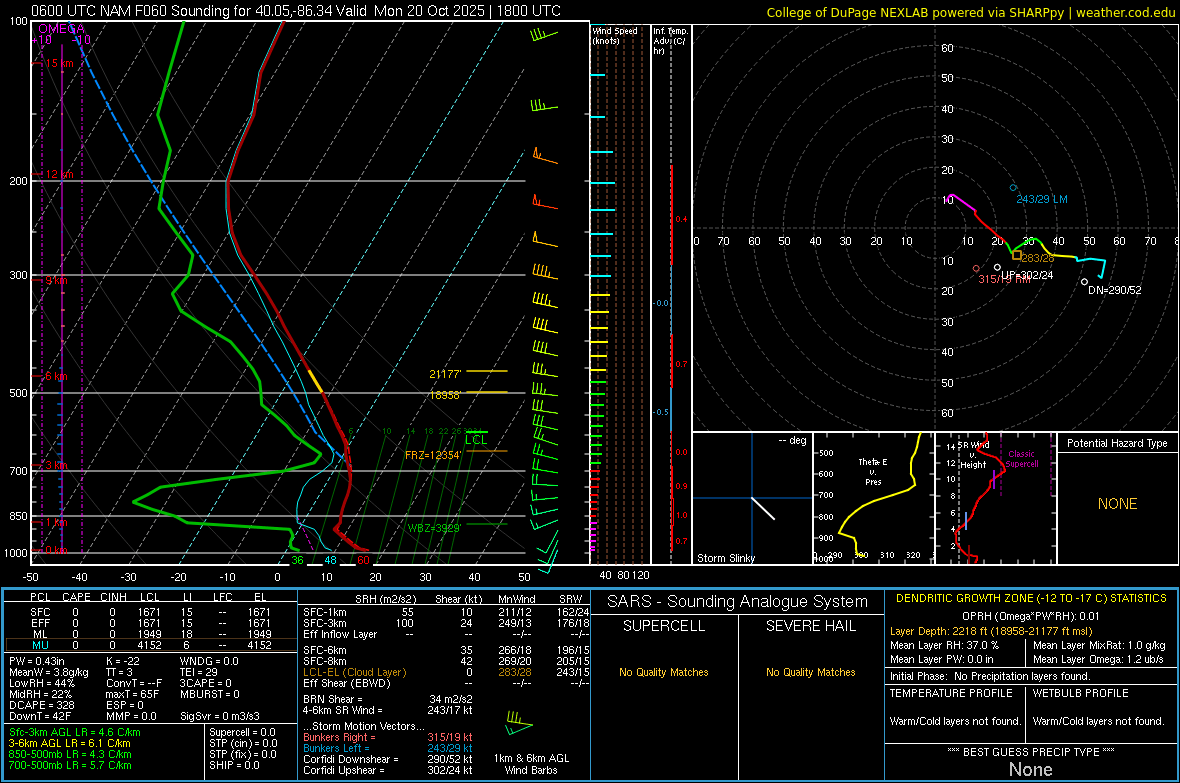Screen dimensions: 1180x783
Task: Click the LCL label on the skew-T
Action: 476,440
